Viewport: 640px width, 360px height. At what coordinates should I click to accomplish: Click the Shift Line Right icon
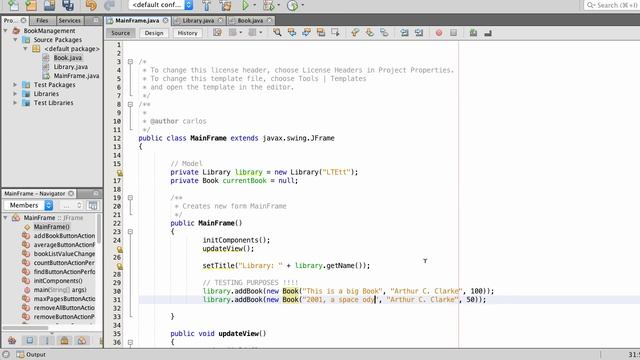[419, 33]
